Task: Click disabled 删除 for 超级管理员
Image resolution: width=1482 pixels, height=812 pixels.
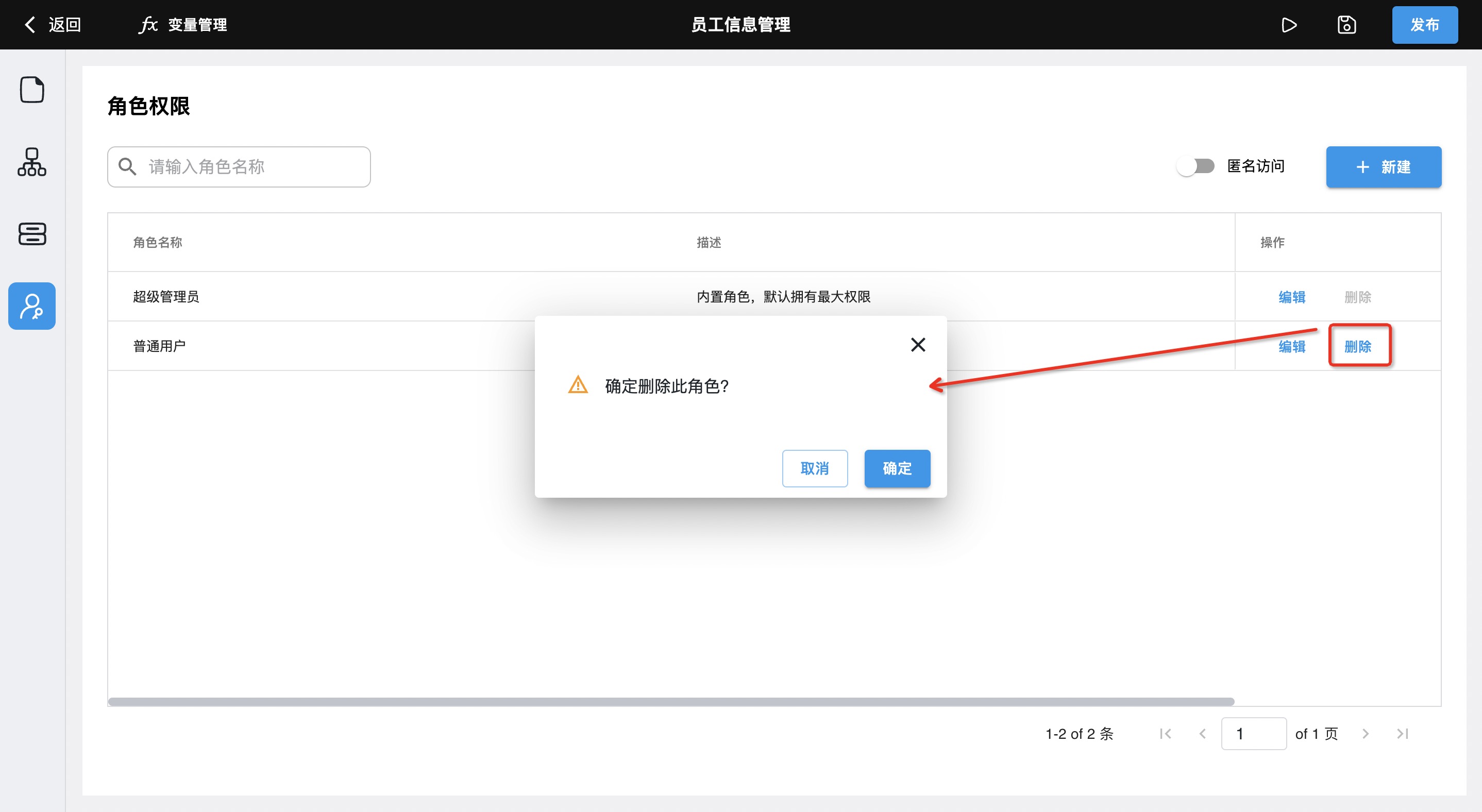Action: 1357,297
